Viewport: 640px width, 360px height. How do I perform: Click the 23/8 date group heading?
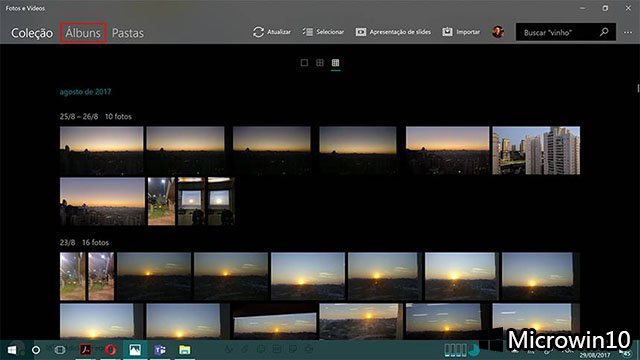pos(67,242)
